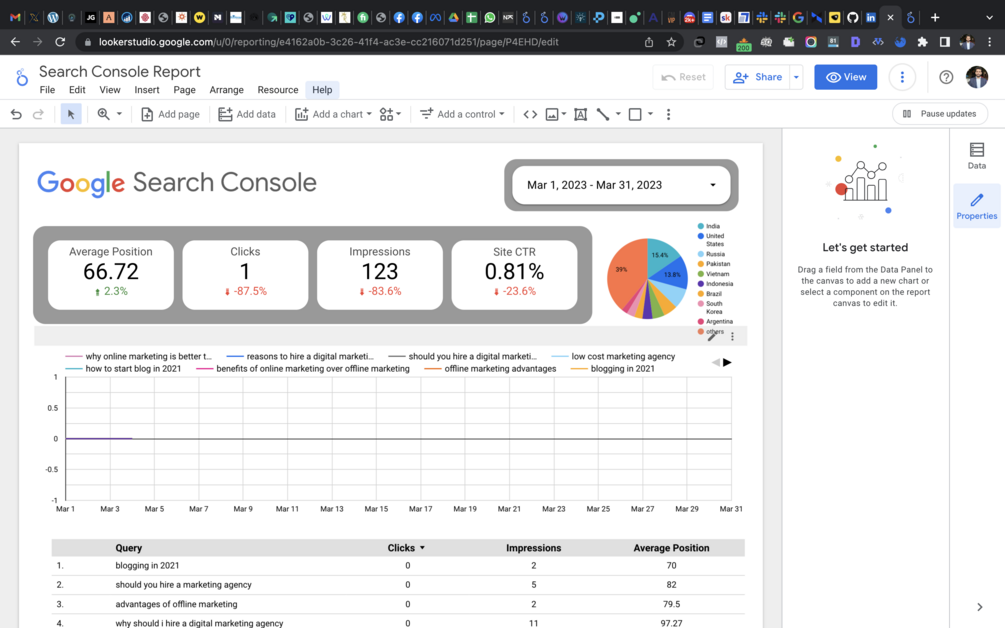Click the undo arrow in toolbar
Viewport: 1005px width, 628px height.
coord(16,114)
